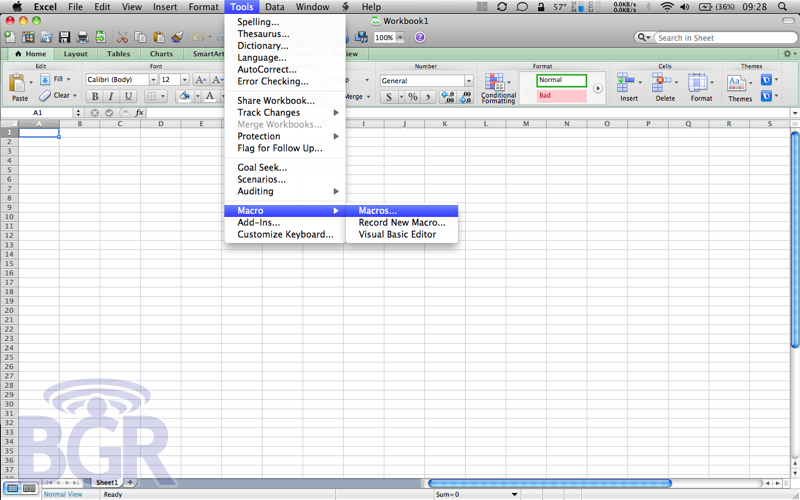
Task: Select the Sheet1 tab
Action: click(x=107, y=482)
